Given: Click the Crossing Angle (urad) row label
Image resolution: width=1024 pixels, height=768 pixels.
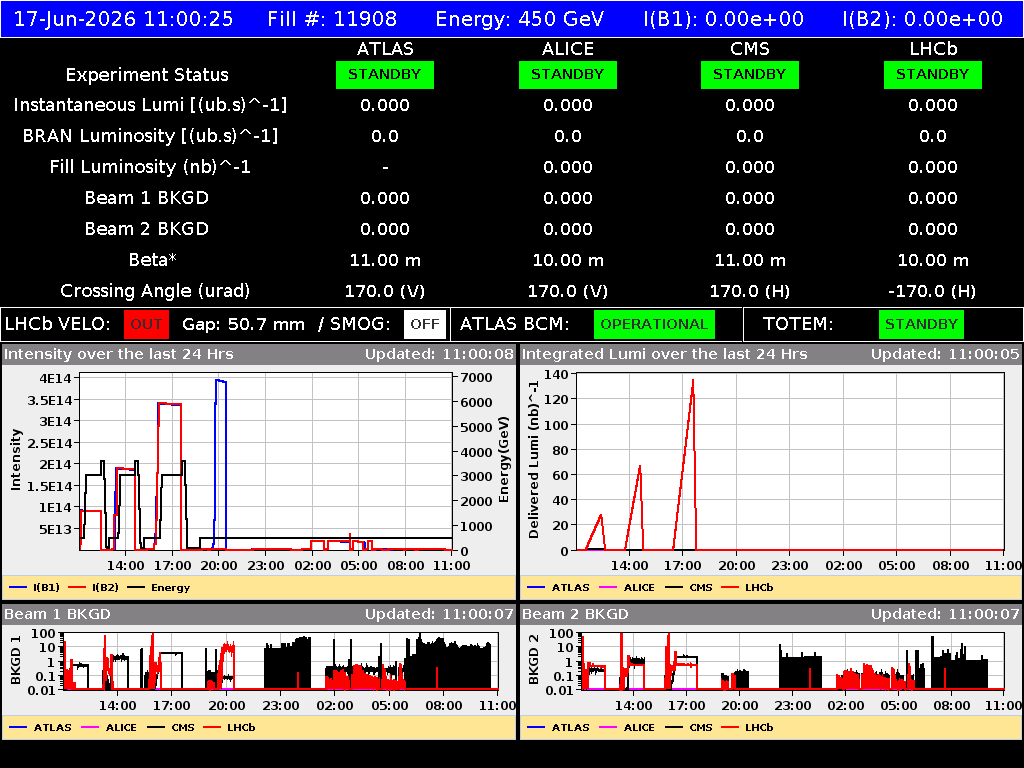Looking at the screenshot, I should pos(155,291).
